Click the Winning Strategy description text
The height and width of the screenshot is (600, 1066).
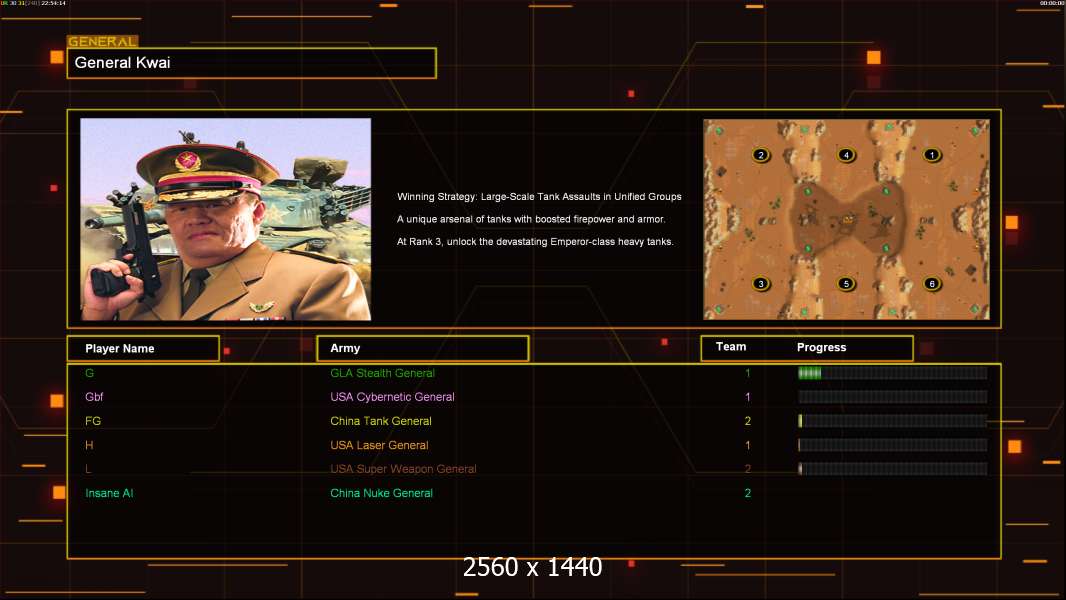point(539,197)
